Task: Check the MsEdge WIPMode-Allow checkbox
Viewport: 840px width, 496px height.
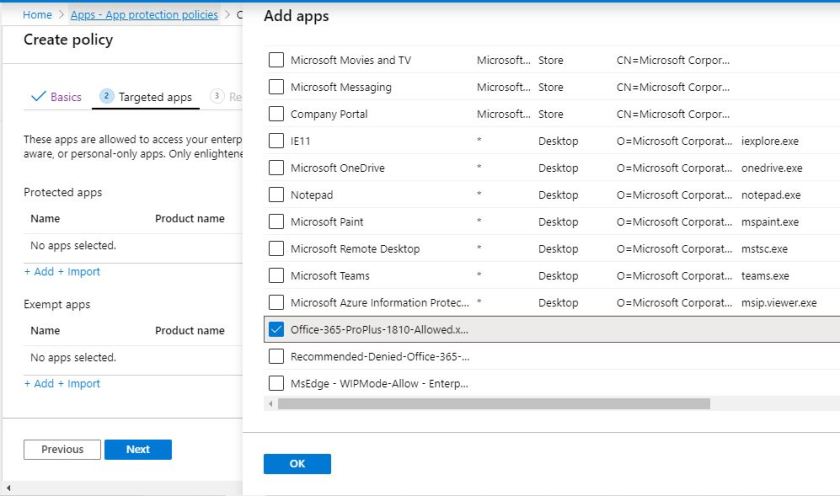Action: 276,383
